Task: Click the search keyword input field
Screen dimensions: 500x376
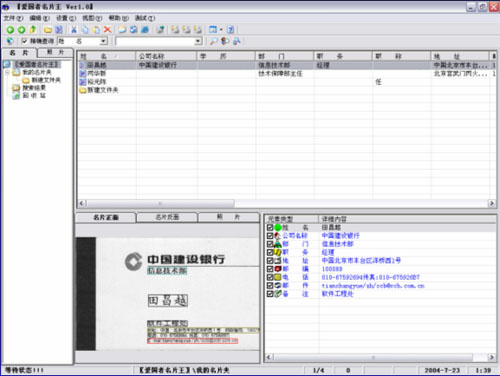Action: (155, 41)
